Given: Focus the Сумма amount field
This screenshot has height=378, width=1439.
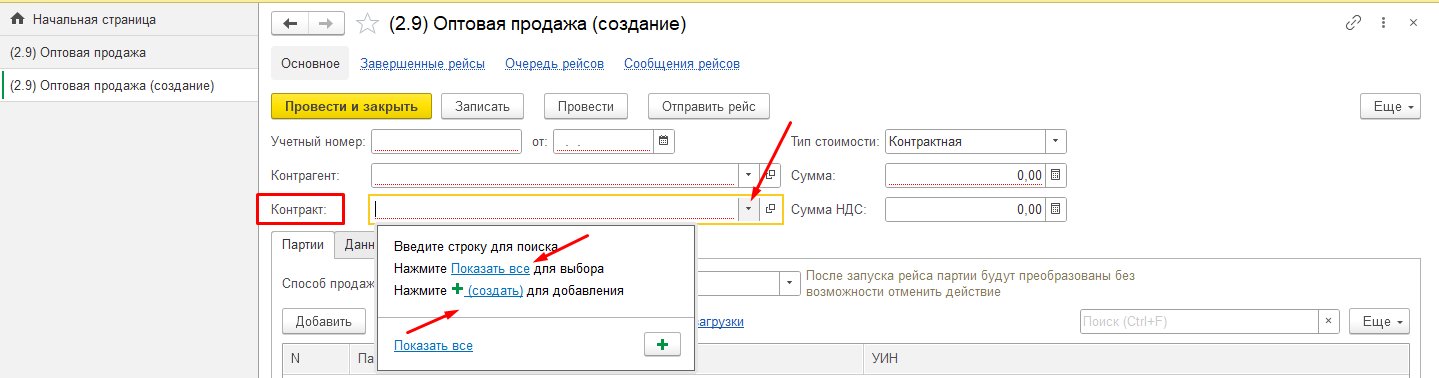Looking at the screenshot, I should [x=965, y=175].
